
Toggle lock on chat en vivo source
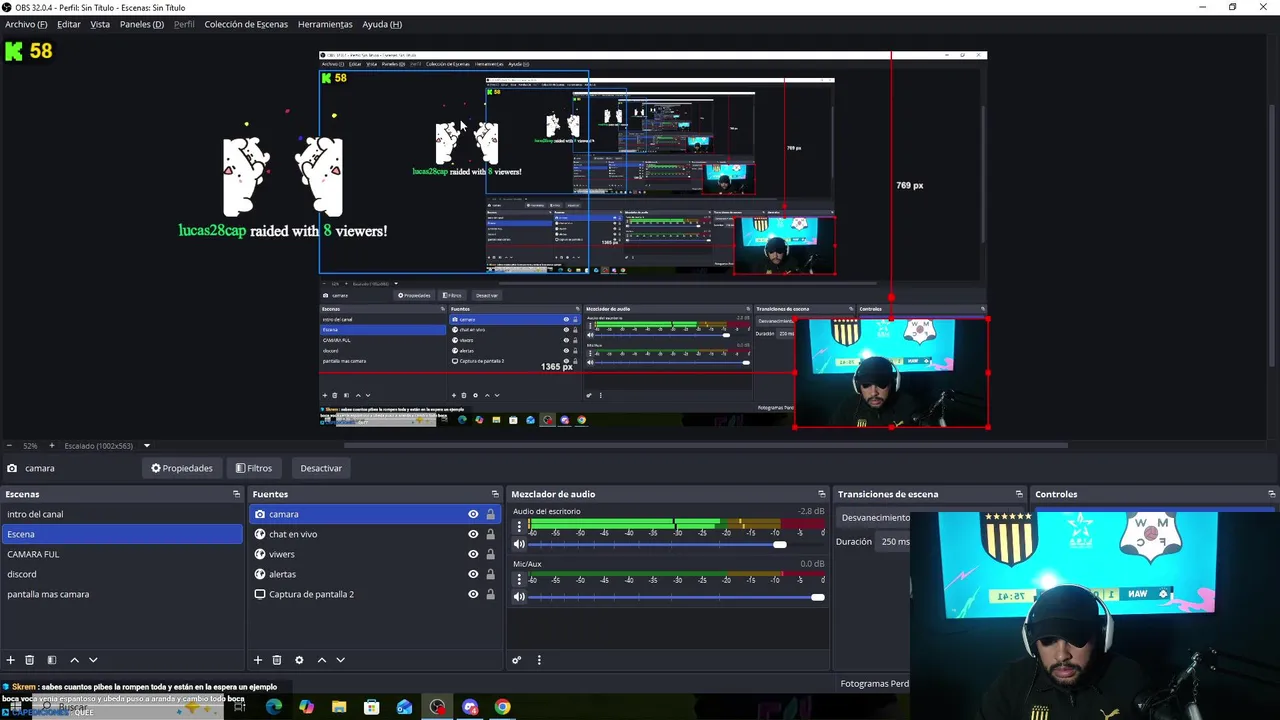point(490,534)
